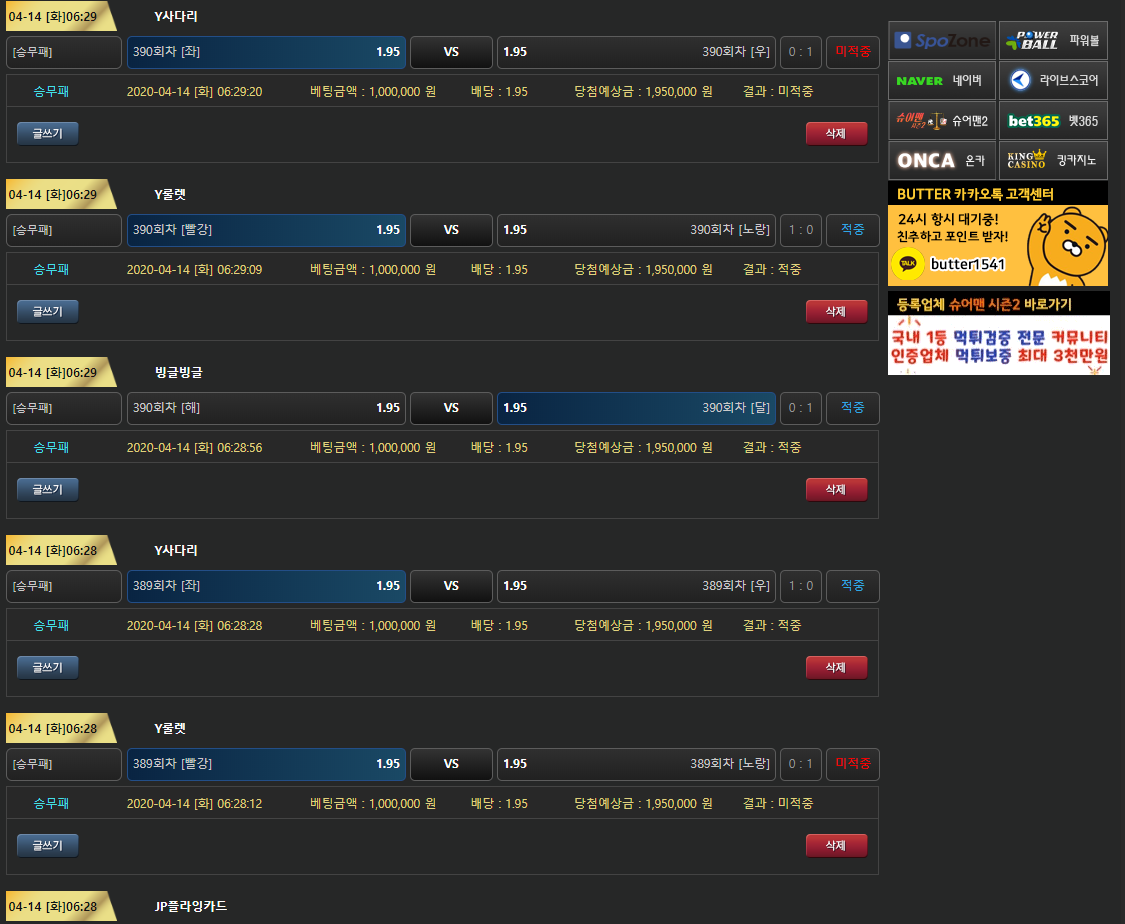
Task: Open the bet365 벳365 link
Action: 1053,120
